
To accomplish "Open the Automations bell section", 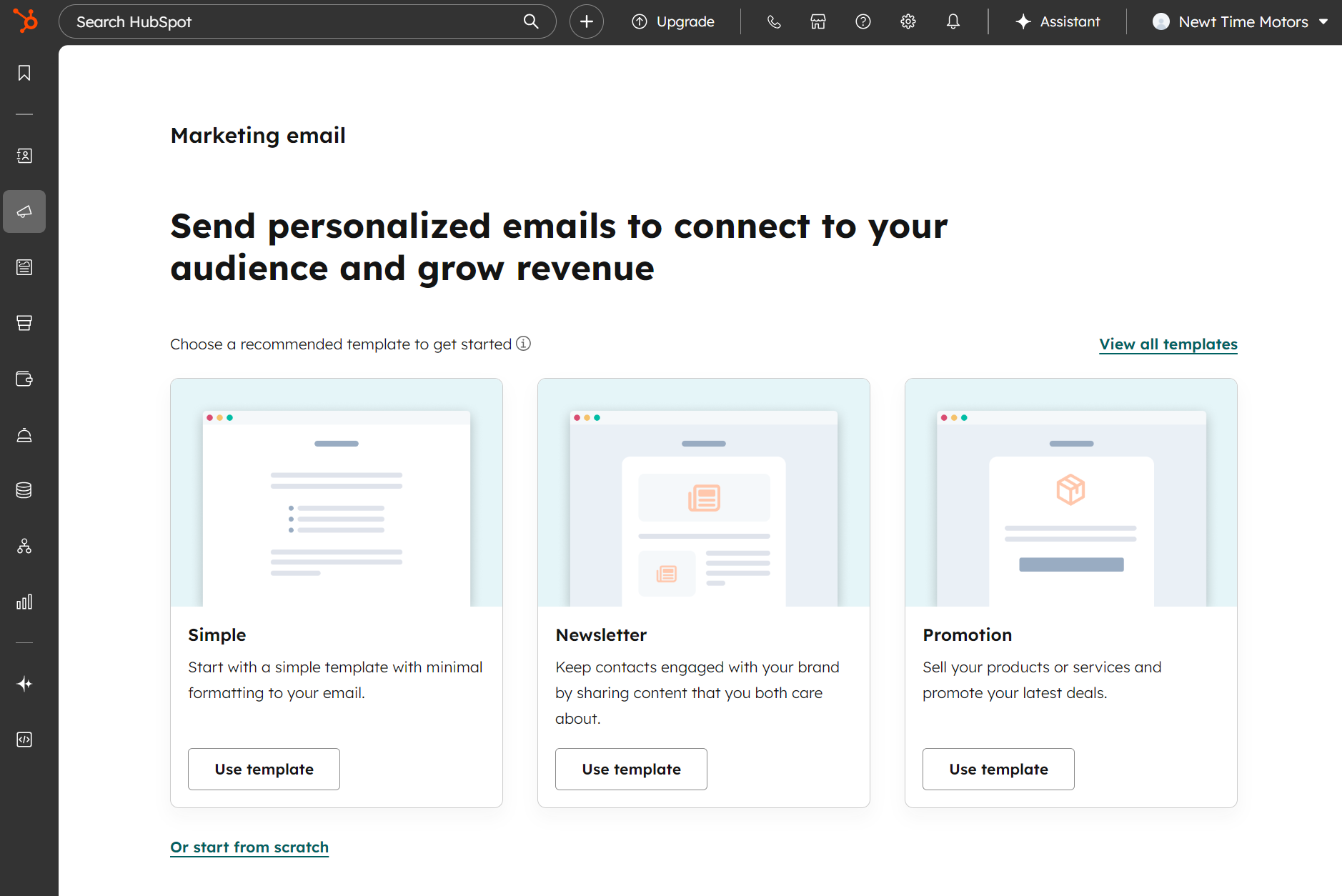I will 24,434.
